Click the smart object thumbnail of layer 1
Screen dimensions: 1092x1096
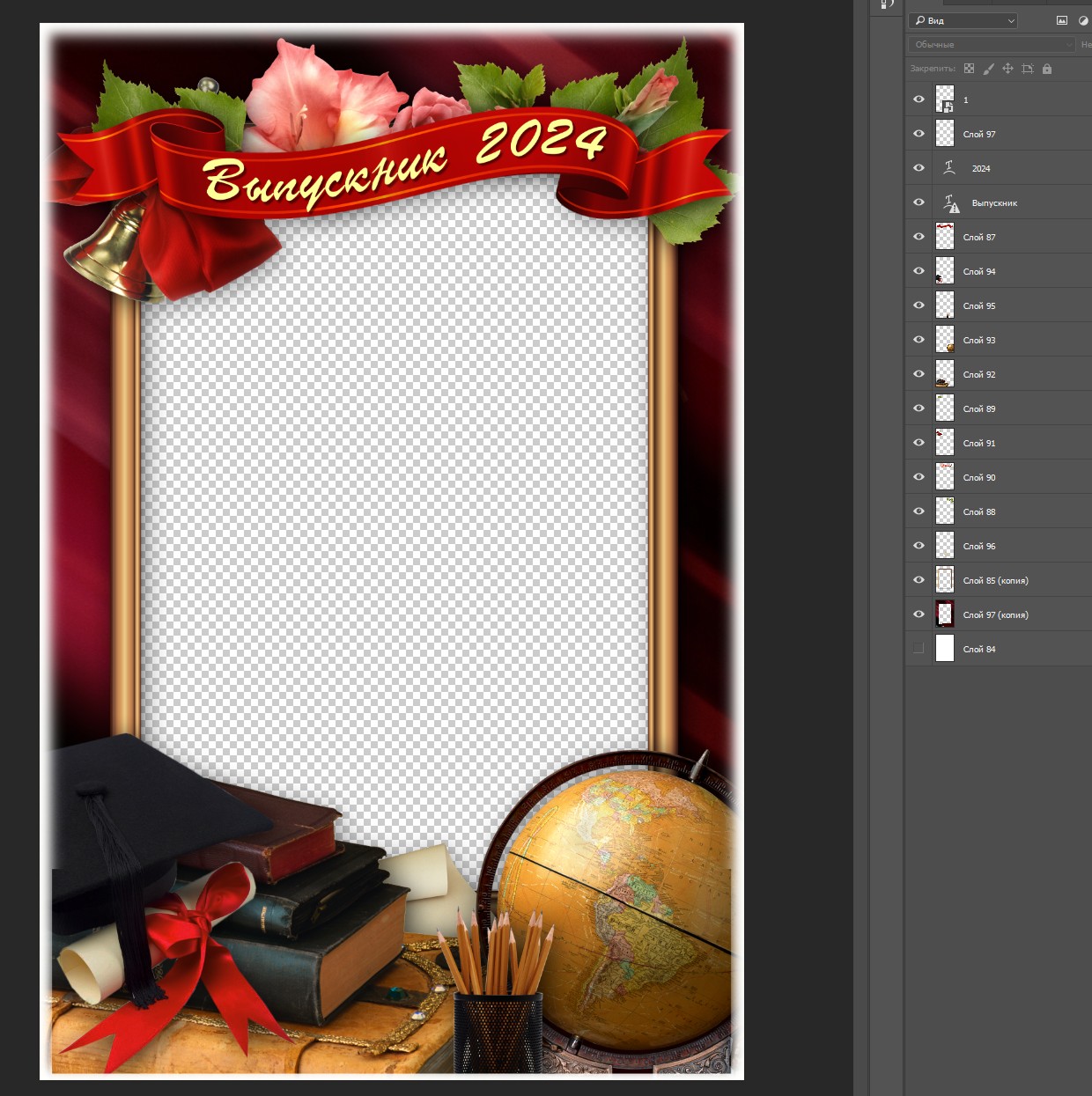pos(945,99)
